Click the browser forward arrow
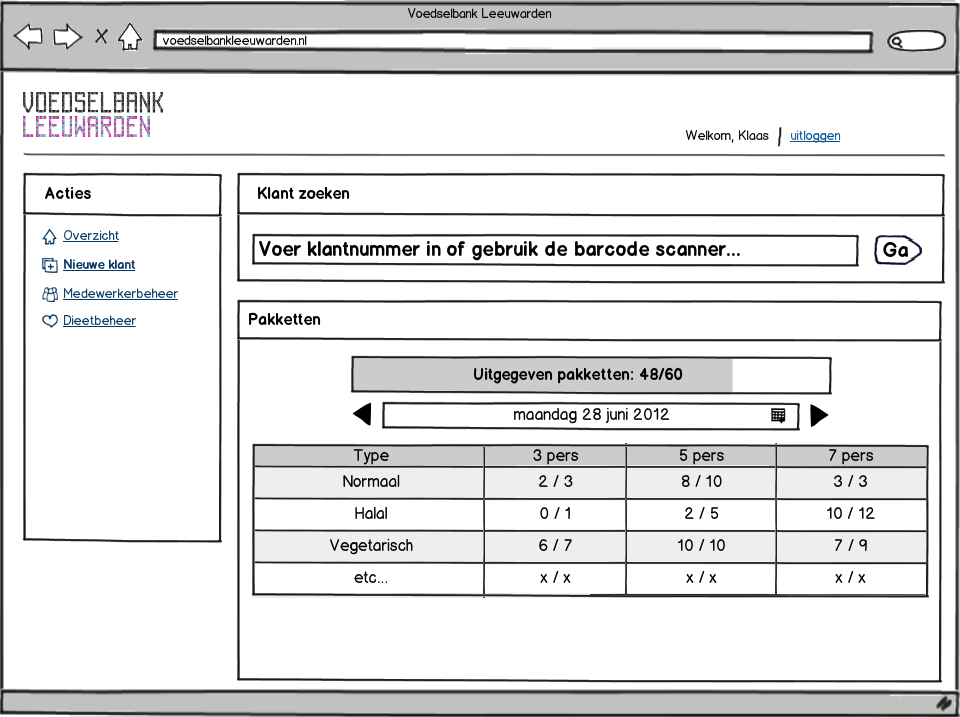Image resolution: width=960 pixels, height=717 pixels. pyautogui.click(x=67, y=37)
